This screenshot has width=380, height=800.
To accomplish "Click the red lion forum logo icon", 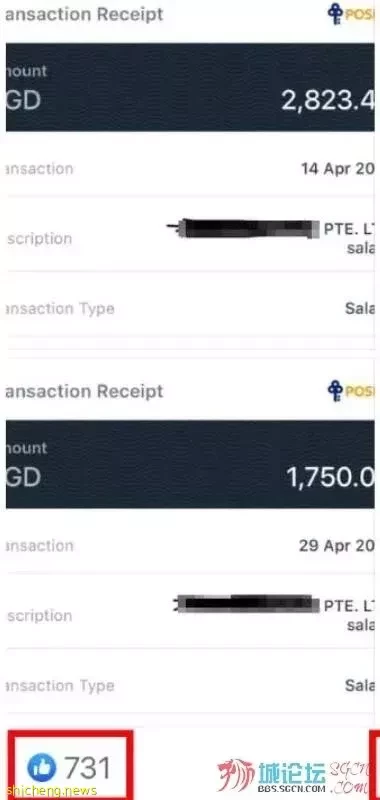I will click(236, 774).
